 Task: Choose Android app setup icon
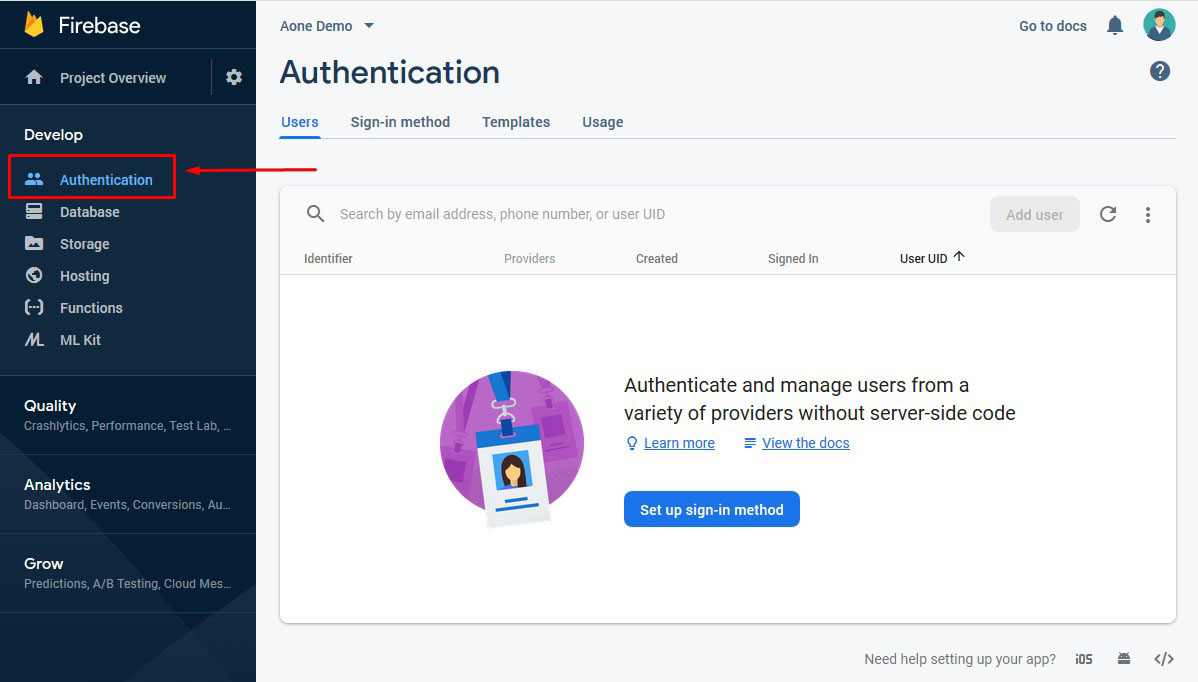tap(1124, 658)
